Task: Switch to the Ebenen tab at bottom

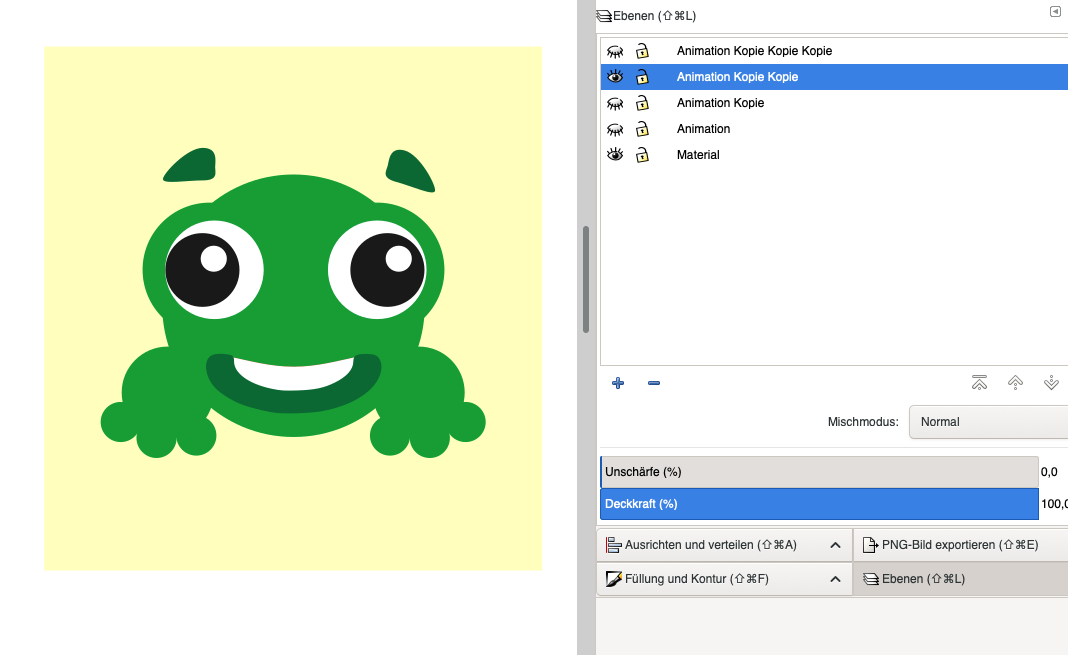Action: coord(958,579)
